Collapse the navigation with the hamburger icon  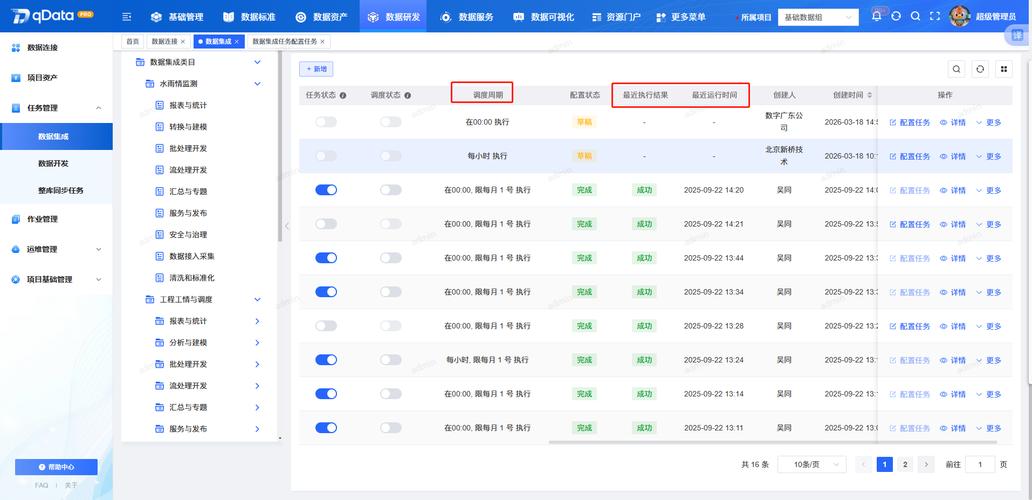127,16
